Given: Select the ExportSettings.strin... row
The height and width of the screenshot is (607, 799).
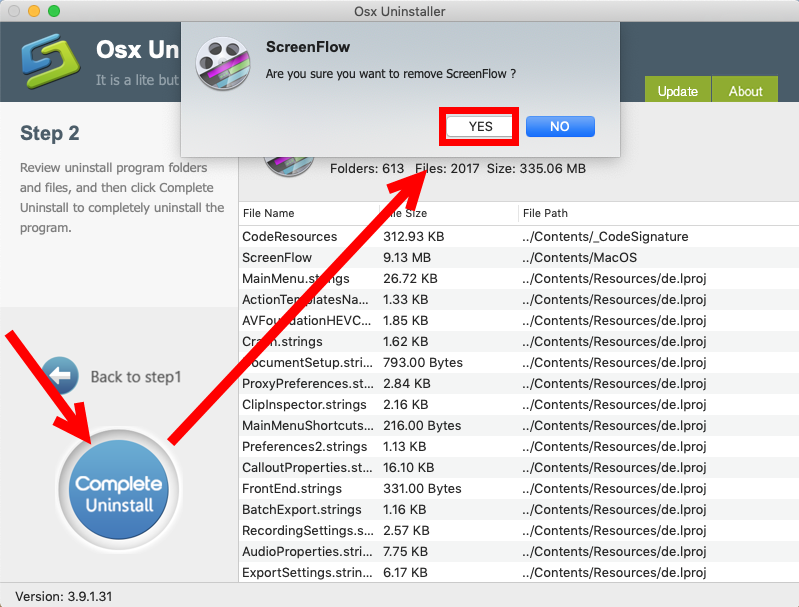Looking at the screenshot, I should (x=519, y=572).
